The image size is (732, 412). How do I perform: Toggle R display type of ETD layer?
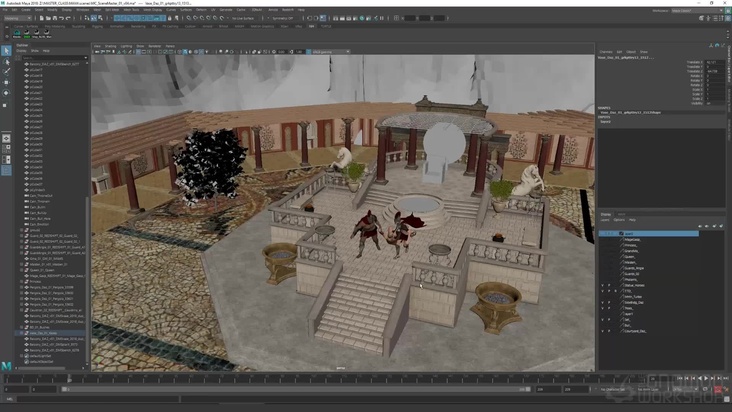coord(615,291)
